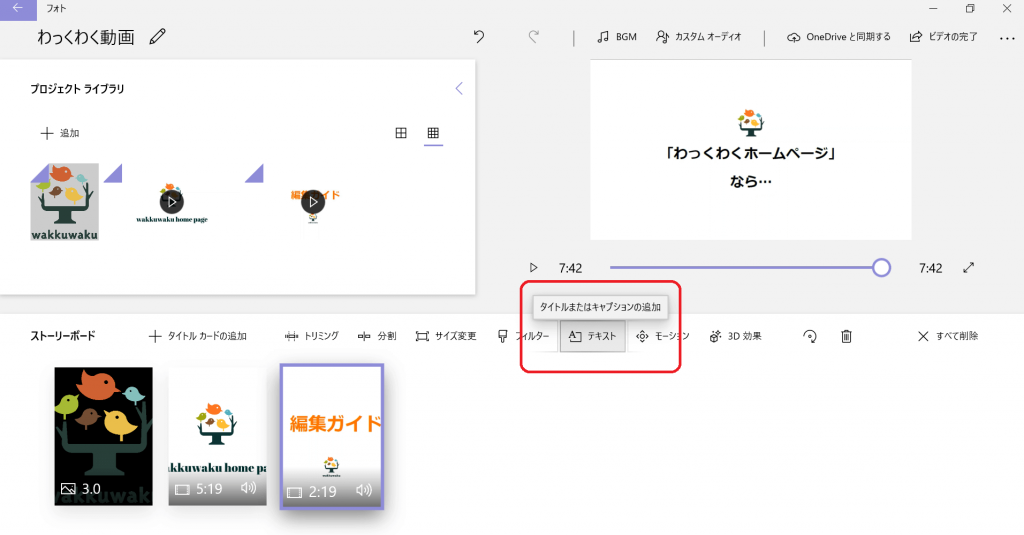
Task: Delete the selected clip with trash icon
Action: pyautogui.click(x=846, y=336)
